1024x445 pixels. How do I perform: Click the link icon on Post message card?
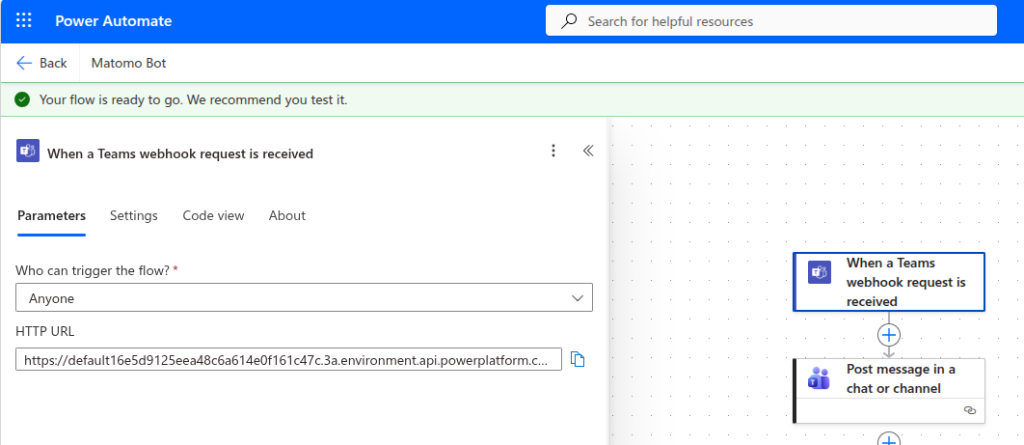tap(968, 410)
